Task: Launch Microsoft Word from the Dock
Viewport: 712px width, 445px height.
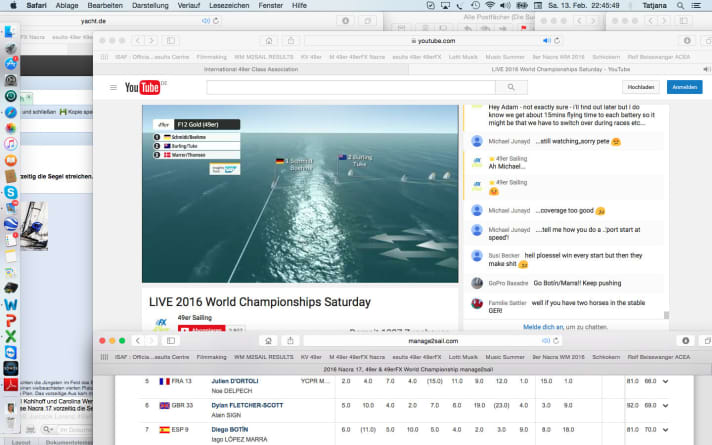Action: coord(10,304)
